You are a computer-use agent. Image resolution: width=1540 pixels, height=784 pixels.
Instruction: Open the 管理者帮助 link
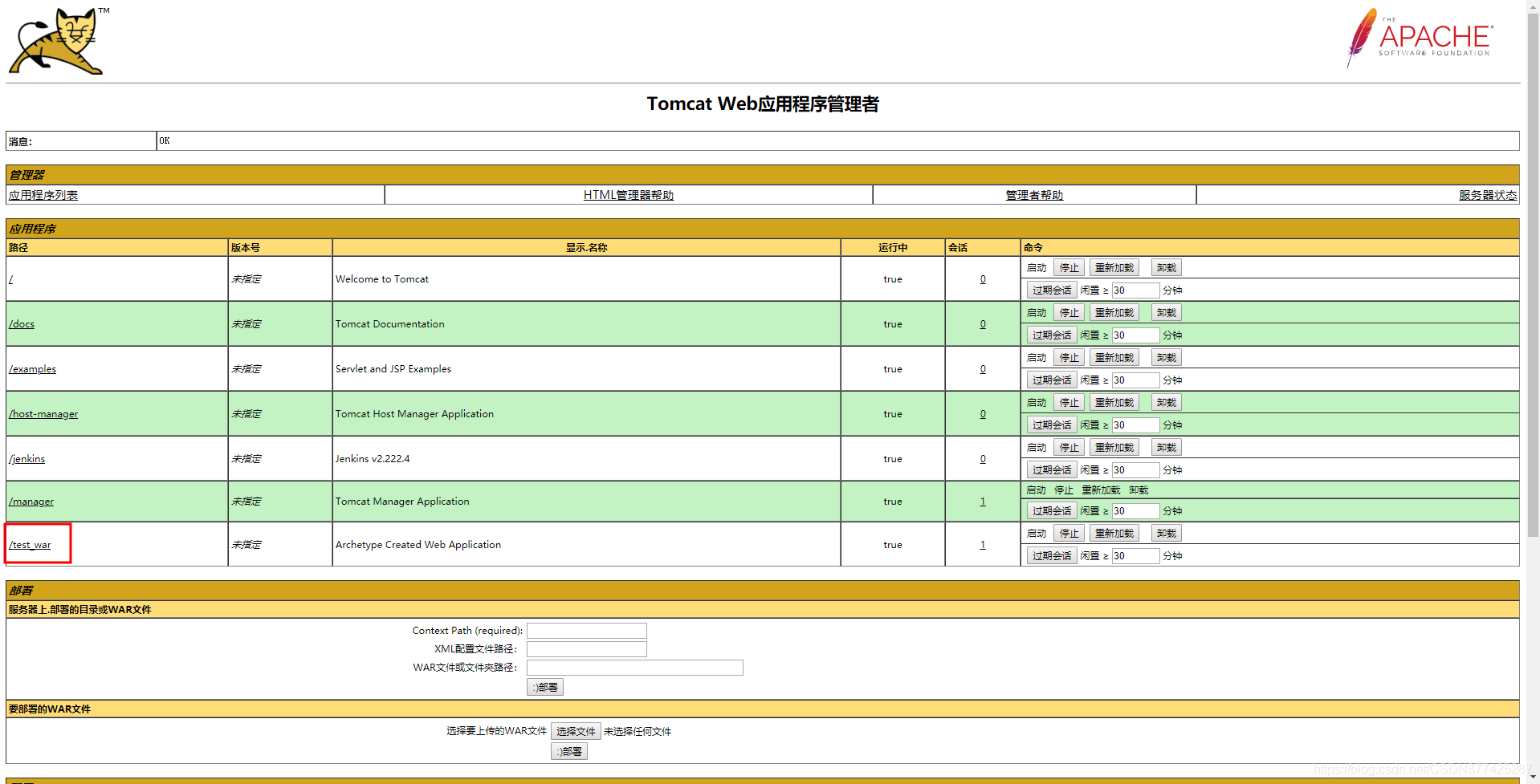click(1034, 195)
